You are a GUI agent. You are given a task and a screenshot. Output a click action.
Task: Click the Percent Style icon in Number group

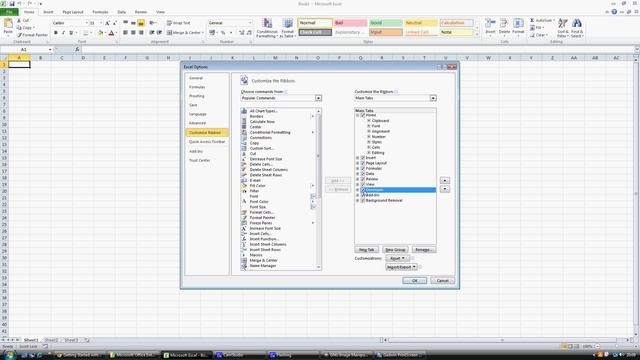click(223, 33)
